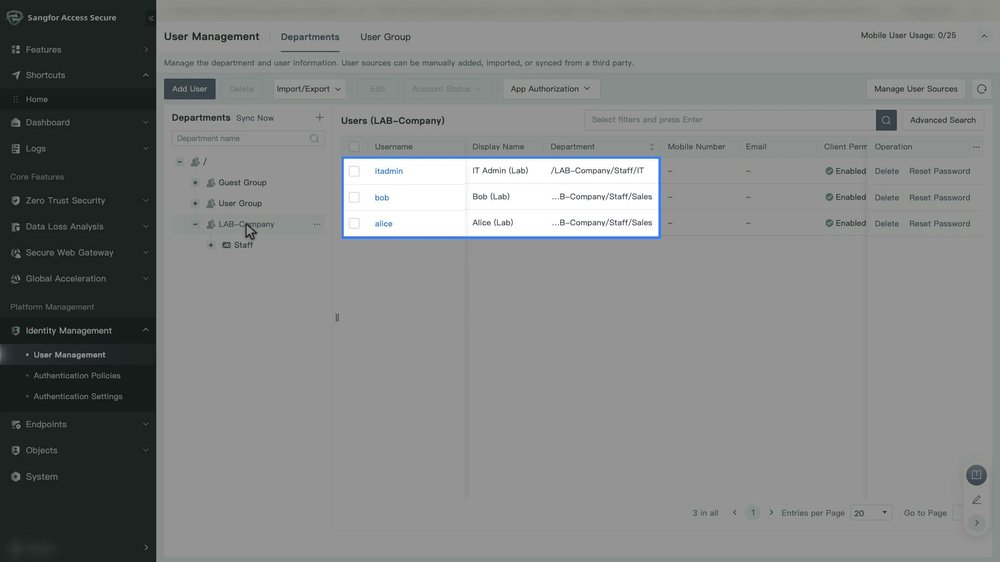The height and width of the screenshot is (562, 1000).
Task: Open the floating help book icon
Action: [976, 475]
